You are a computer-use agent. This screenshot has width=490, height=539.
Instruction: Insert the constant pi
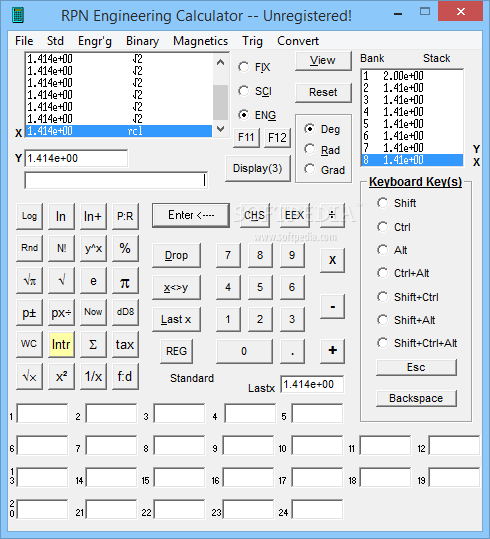point(125,280)
